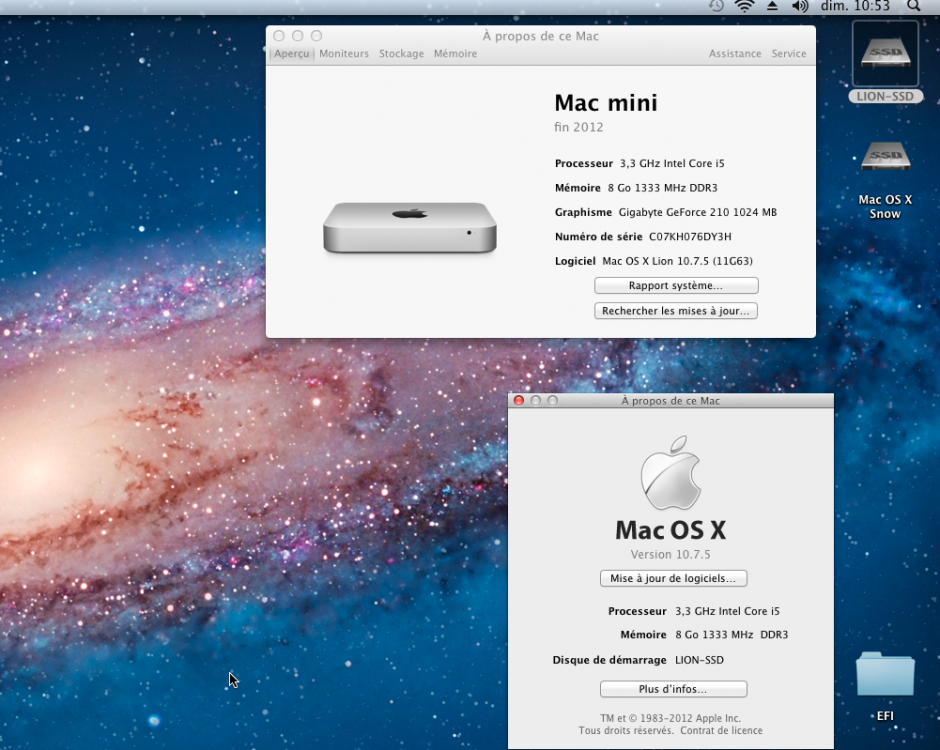Image resolution: width=940 pixels, height=750 pixels.
Task: Select the EFI folder on desktop
Action: point(885,674)
